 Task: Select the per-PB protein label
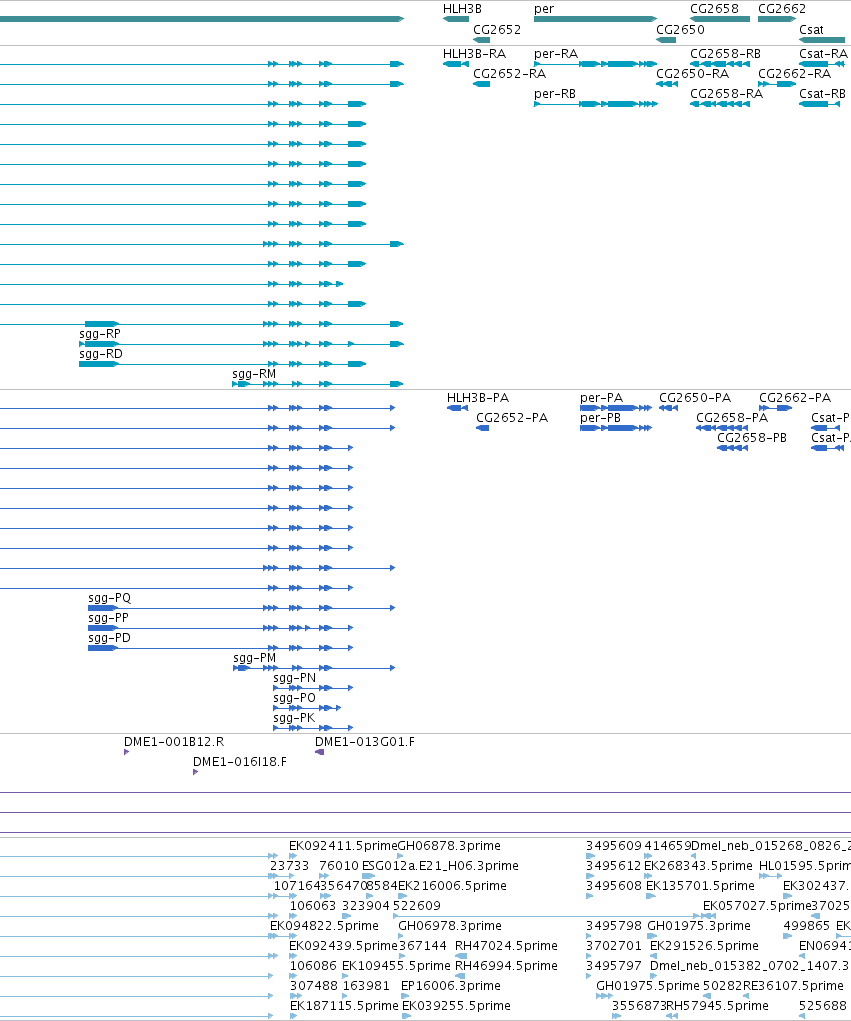point(600,418)
